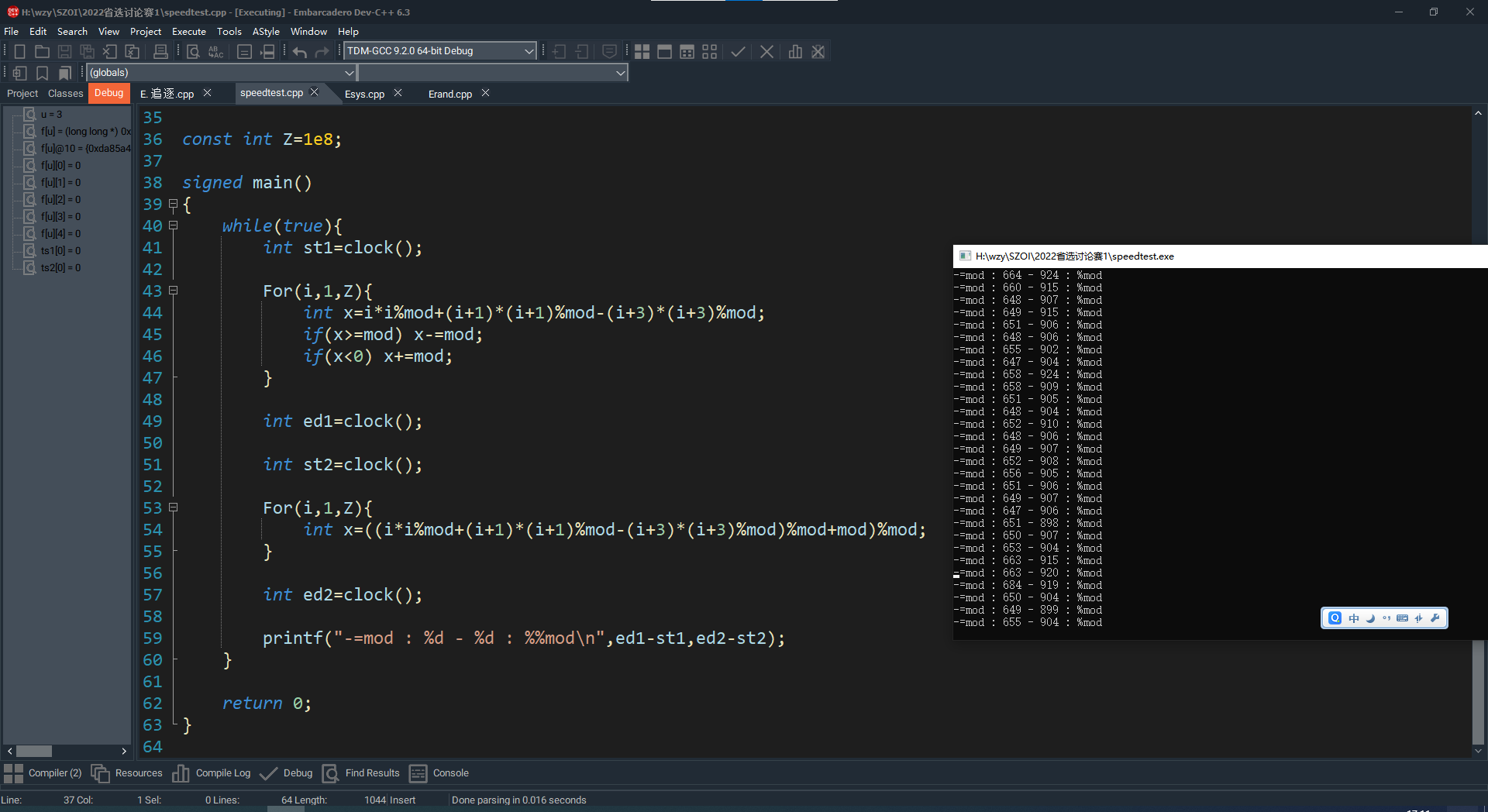Open the Execute menu
Screen dimensions: 1488x812
point(189,32)
